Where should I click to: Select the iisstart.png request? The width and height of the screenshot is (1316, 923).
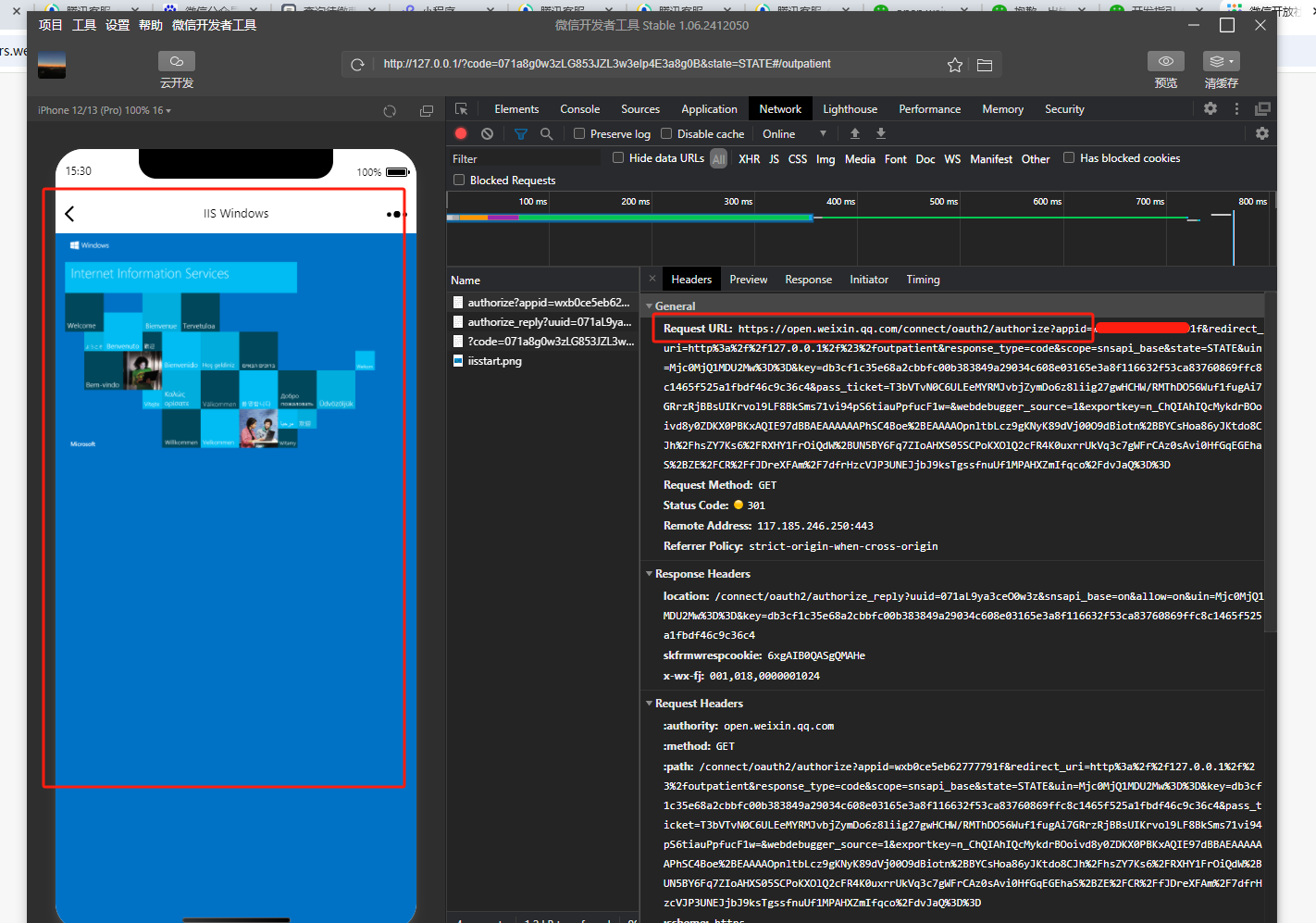pos(543,361)
